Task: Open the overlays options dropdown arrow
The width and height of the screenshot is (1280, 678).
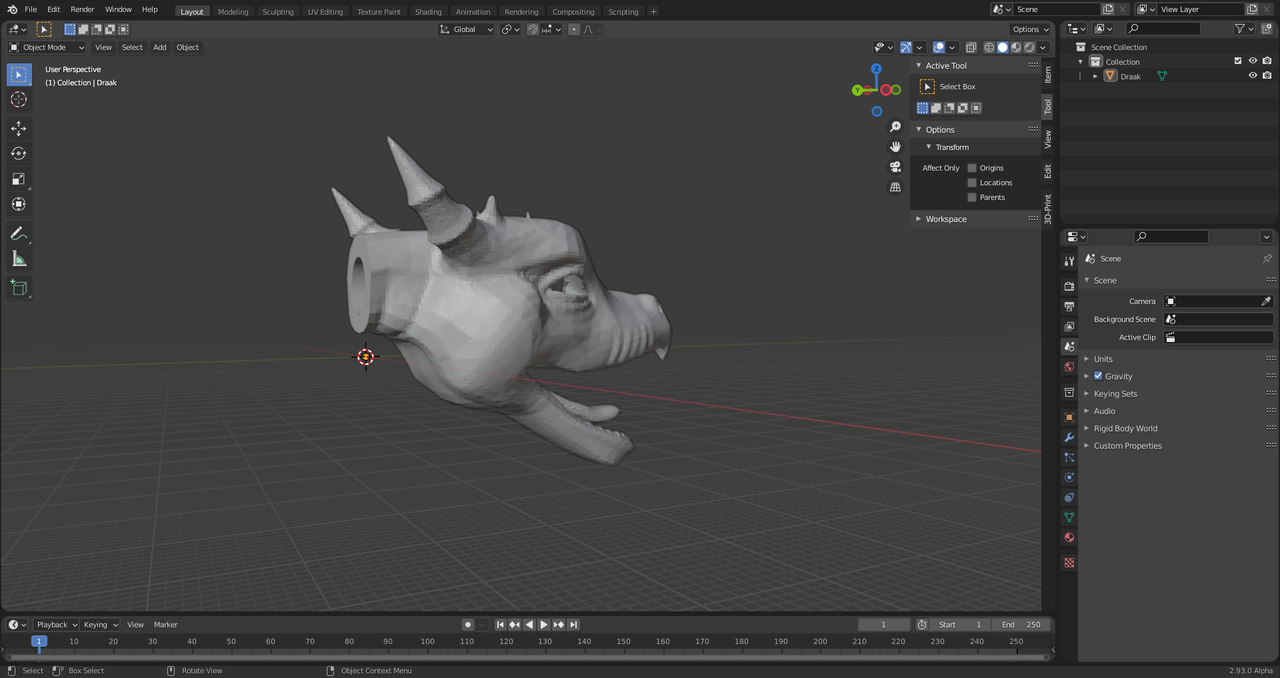Action: tap(953, 47)
